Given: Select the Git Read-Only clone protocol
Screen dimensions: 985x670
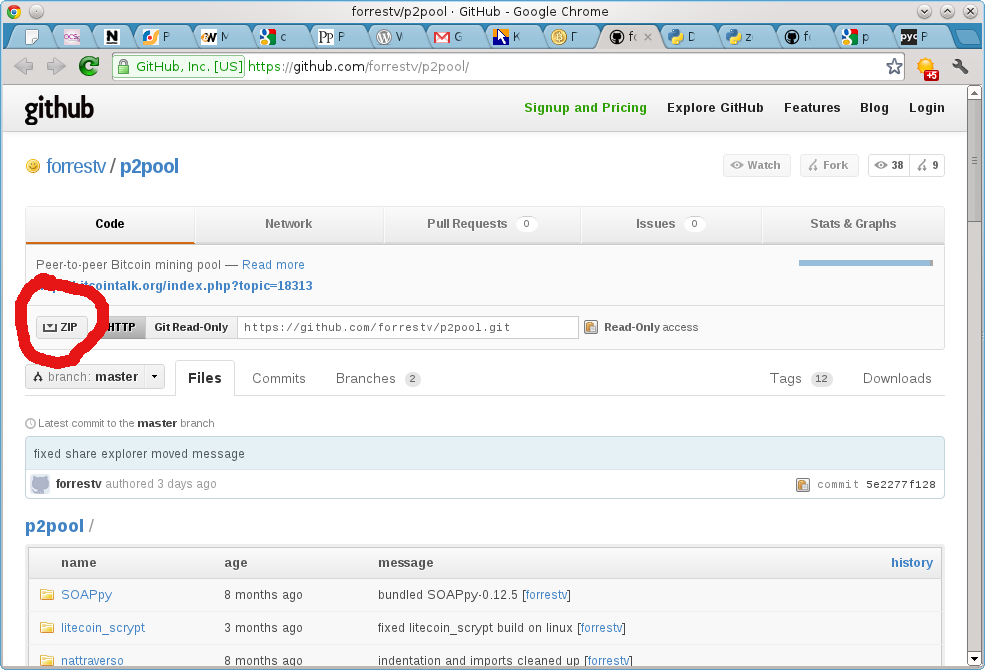Looking at the screenshot, I should 191,327.
